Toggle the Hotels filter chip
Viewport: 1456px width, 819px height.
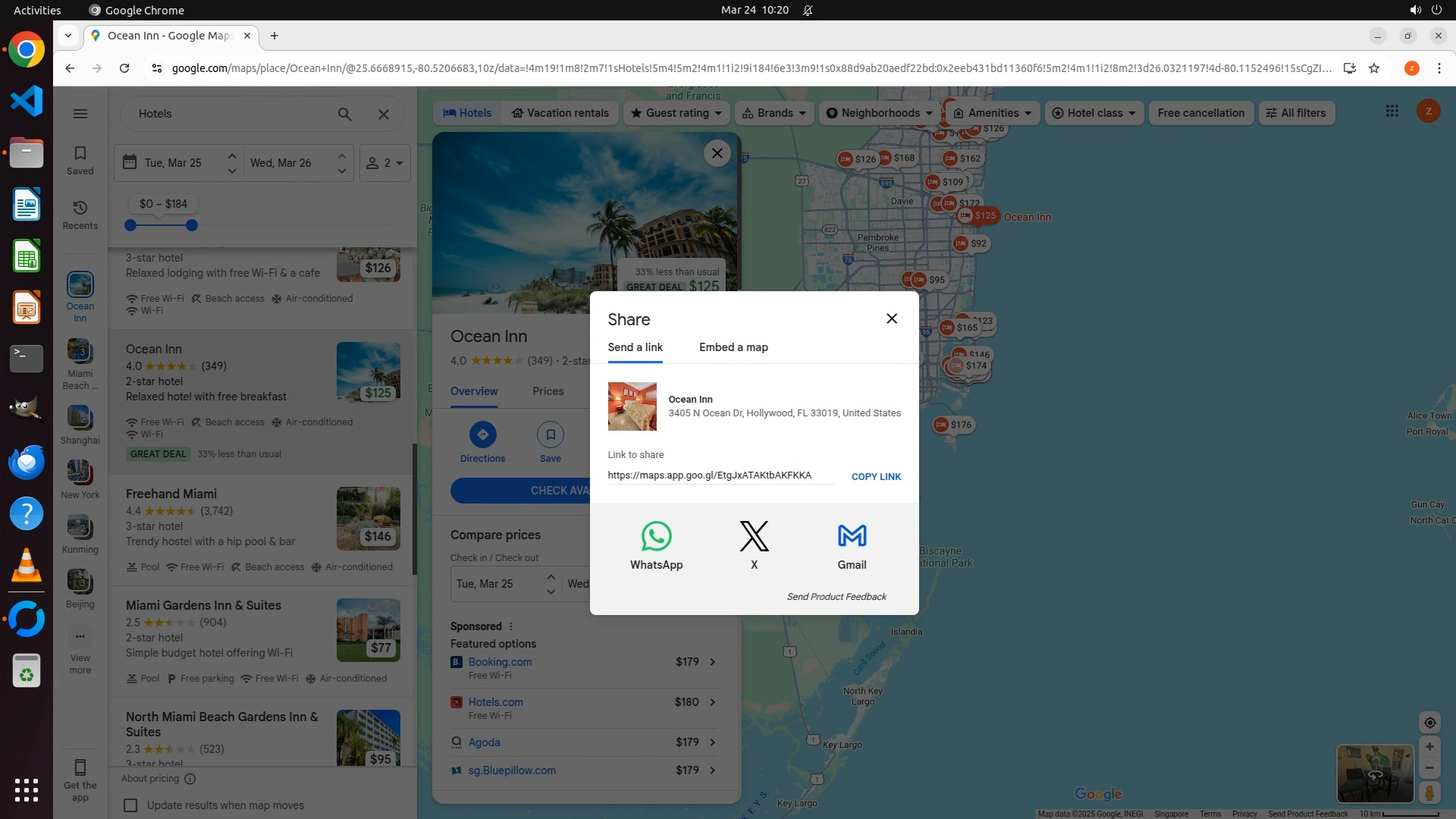point(467,113)
